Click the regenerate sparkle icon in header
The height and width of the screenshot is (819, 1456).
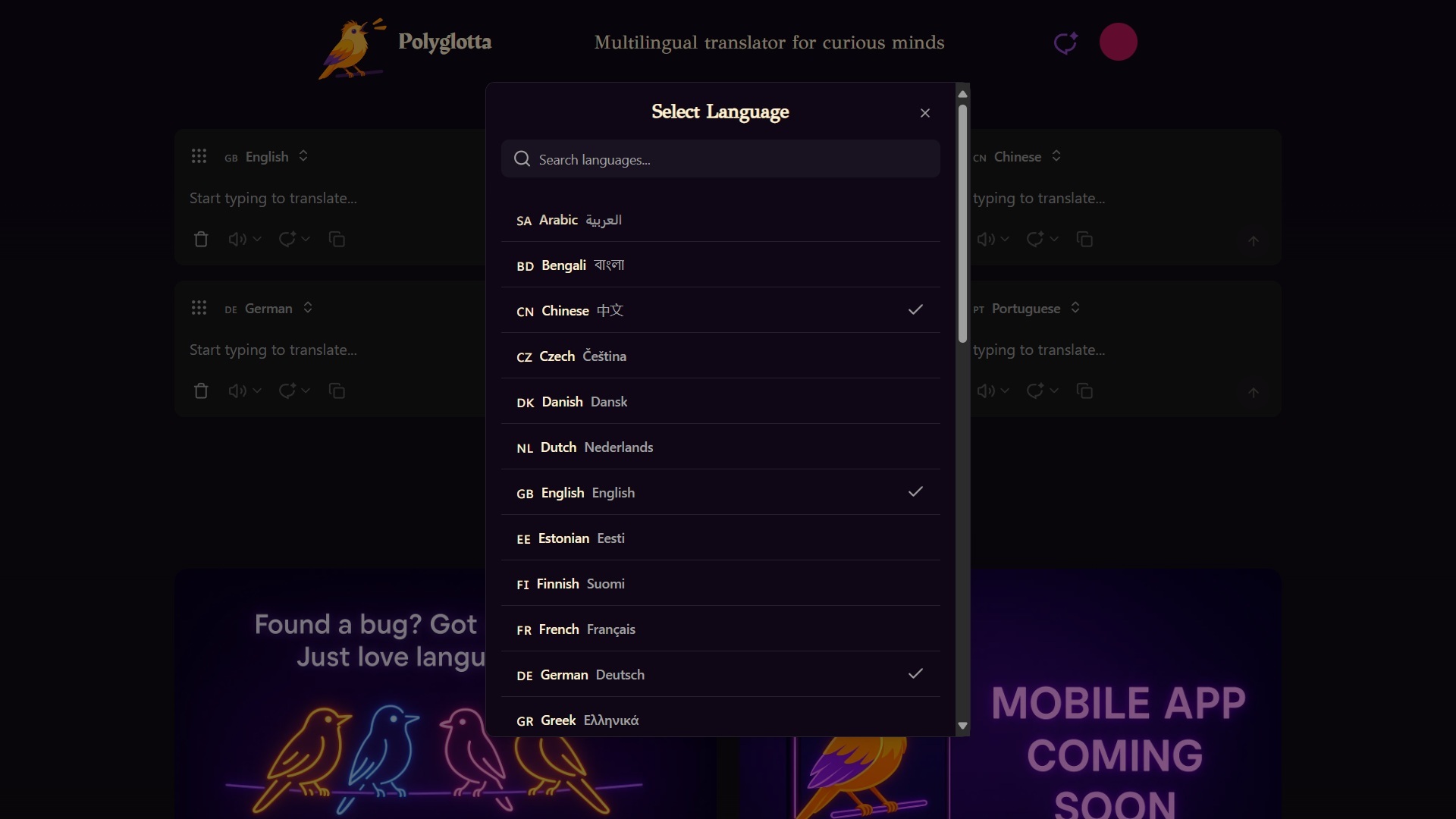tap(1065, 42)
